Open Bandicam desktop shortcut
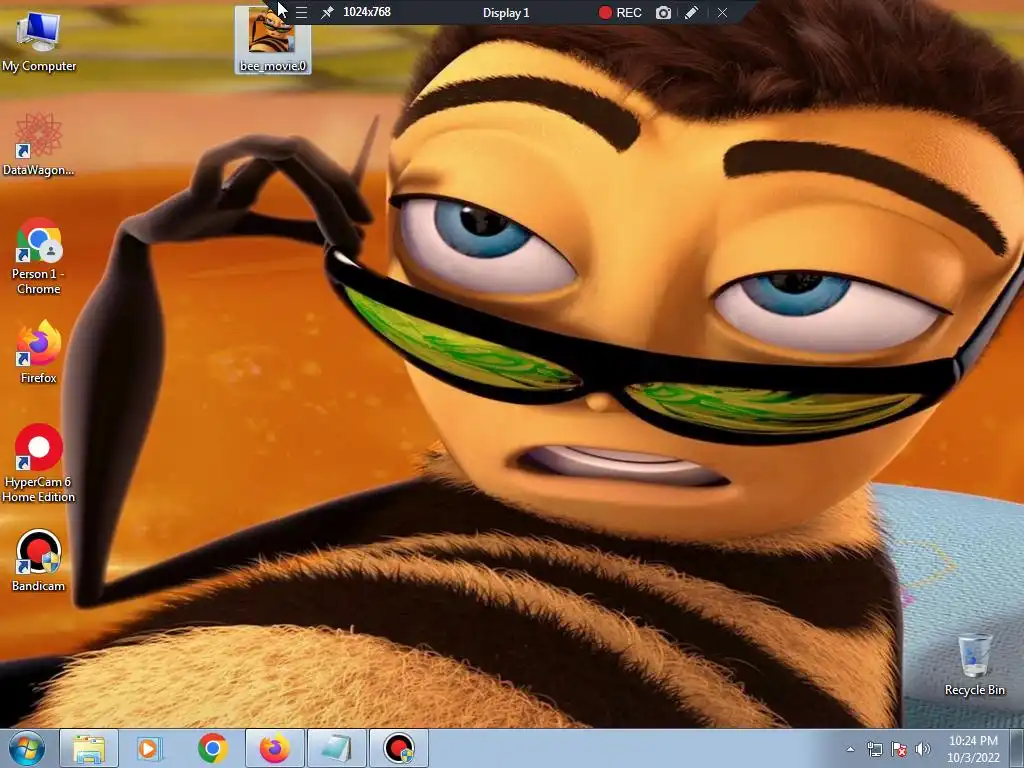 click(x=39, y=560)
